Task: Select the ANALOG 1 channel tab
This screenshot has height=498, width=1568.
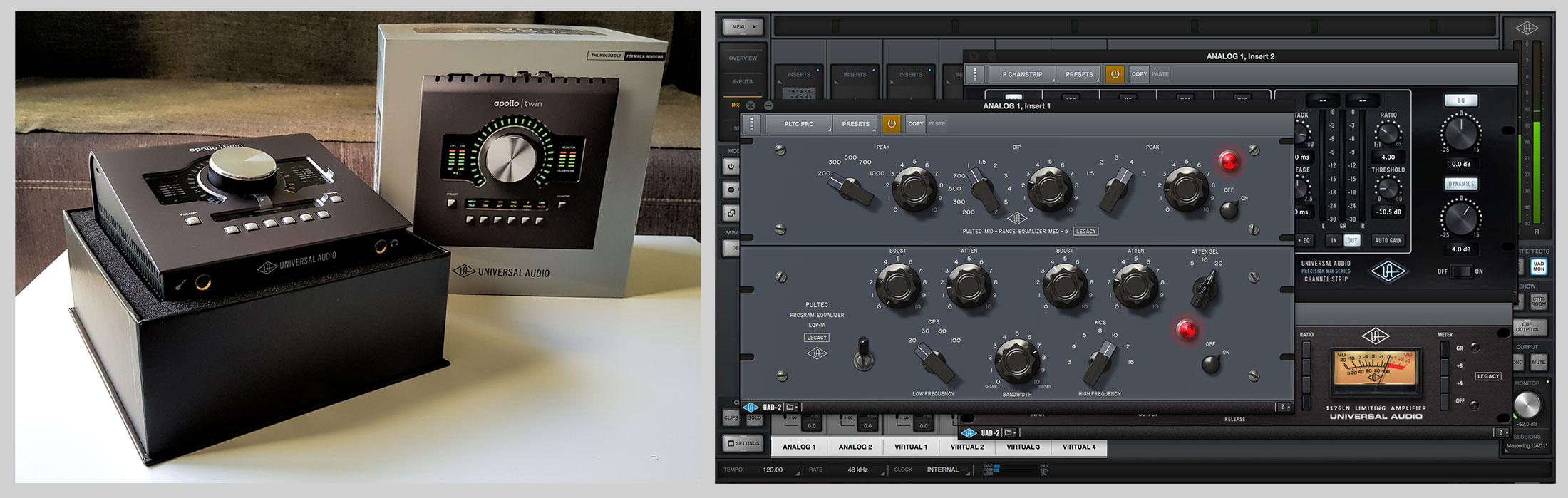Action: (x=799, y=447)
